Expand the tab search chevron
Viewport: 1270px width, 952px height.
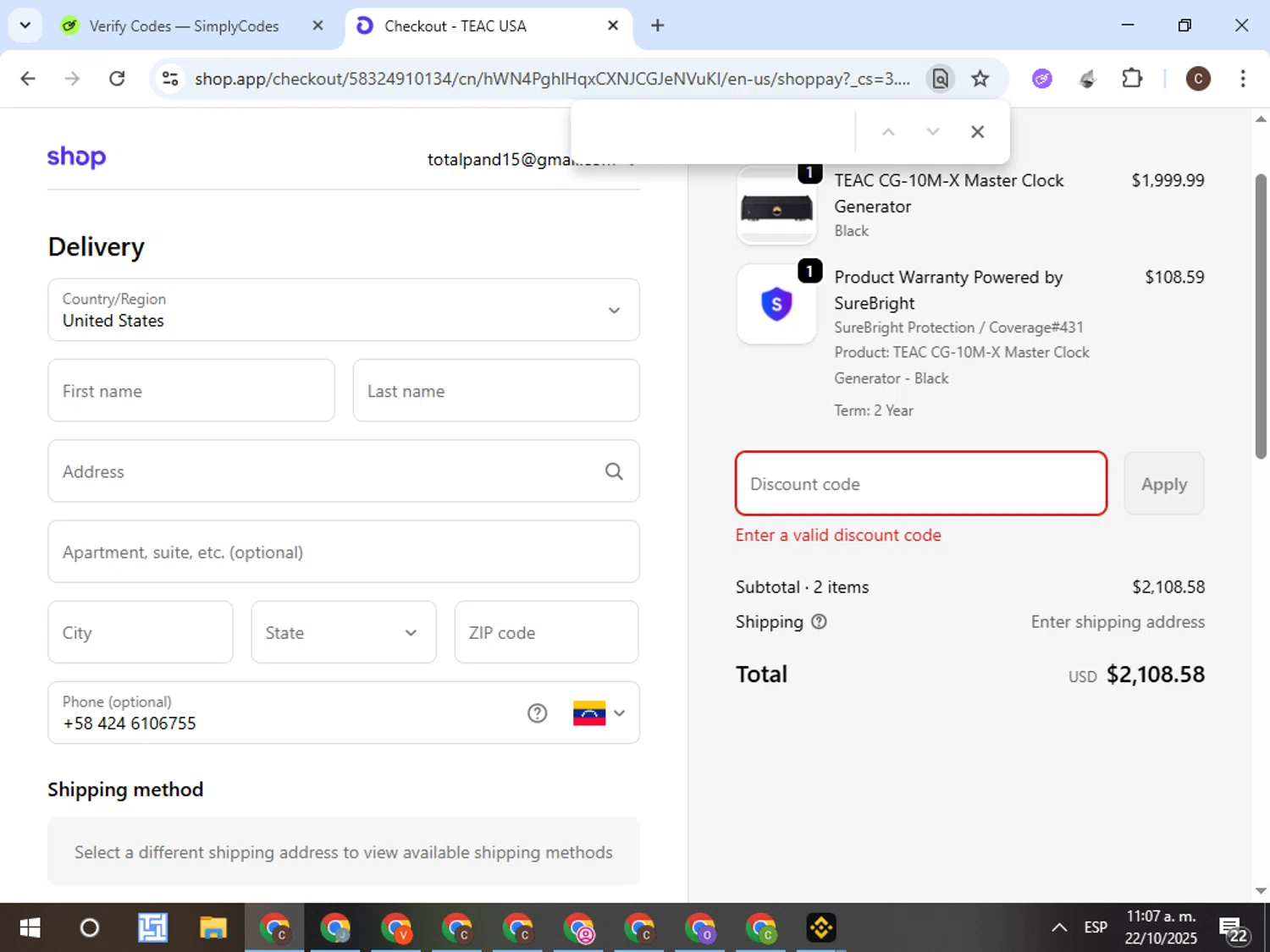pyautogui.click(x=25, y=25)
